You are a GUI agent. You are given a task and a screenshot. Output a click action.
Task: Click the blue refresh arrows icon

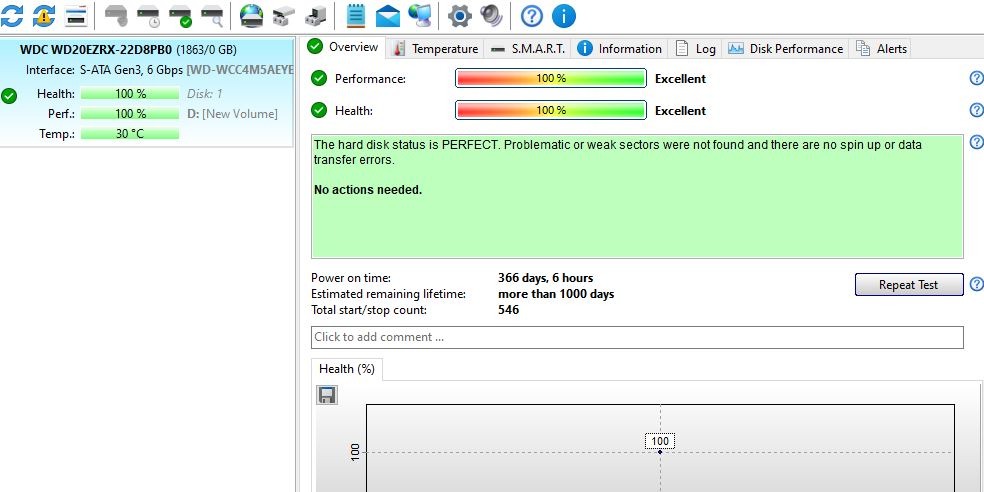click(x=11, y=15)
